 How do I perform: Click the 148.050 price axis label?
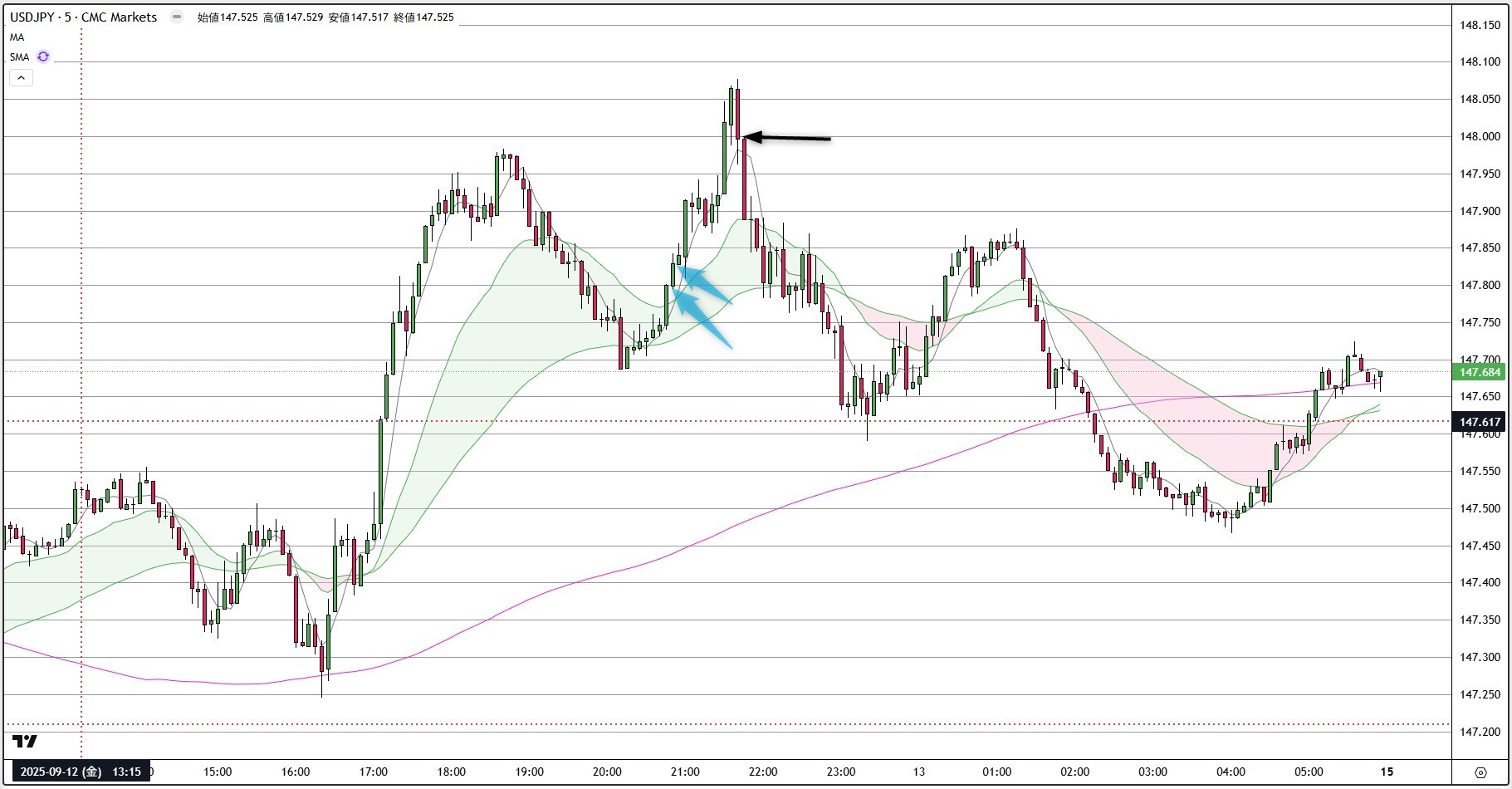click(x=1480, y=99)
